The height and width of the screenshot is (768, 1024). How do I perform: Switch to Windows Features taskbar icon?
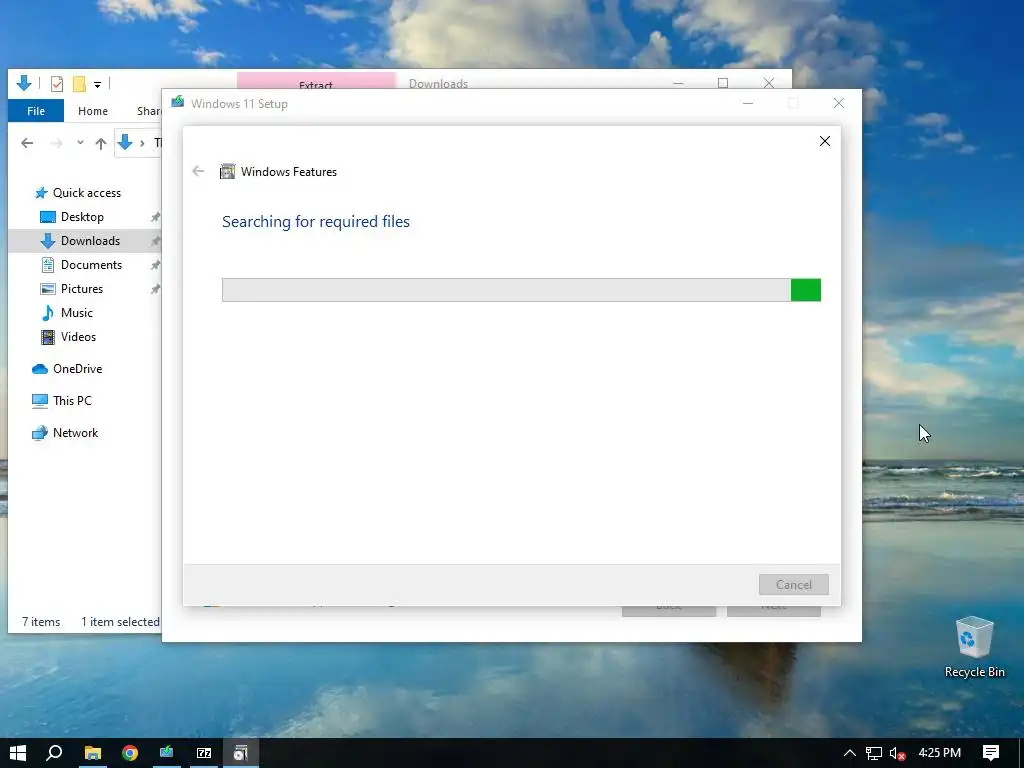(x=241, y=753)
